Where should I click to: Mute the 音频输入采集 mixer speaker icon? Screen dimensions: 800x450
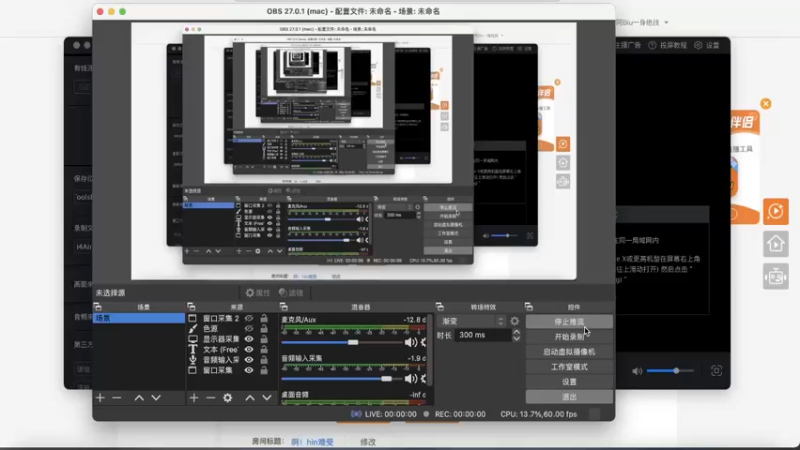(x=410, y=379)
